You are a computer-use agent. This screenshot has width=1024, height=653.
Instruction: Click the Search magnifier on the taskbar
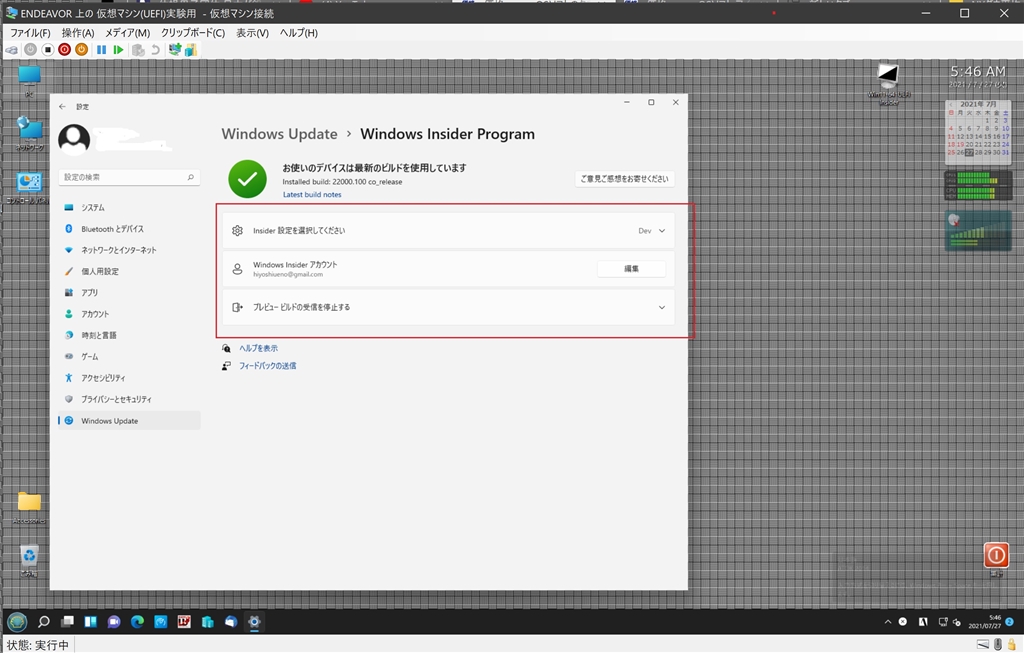click(44, 622)
